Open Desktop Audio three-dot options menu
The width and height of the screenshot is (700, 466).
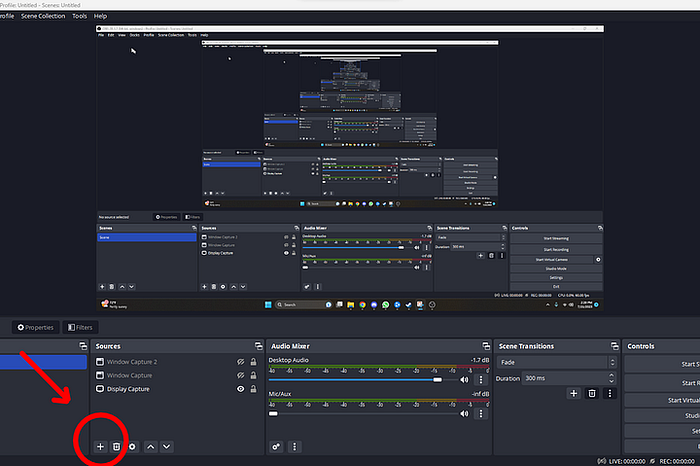481,379
